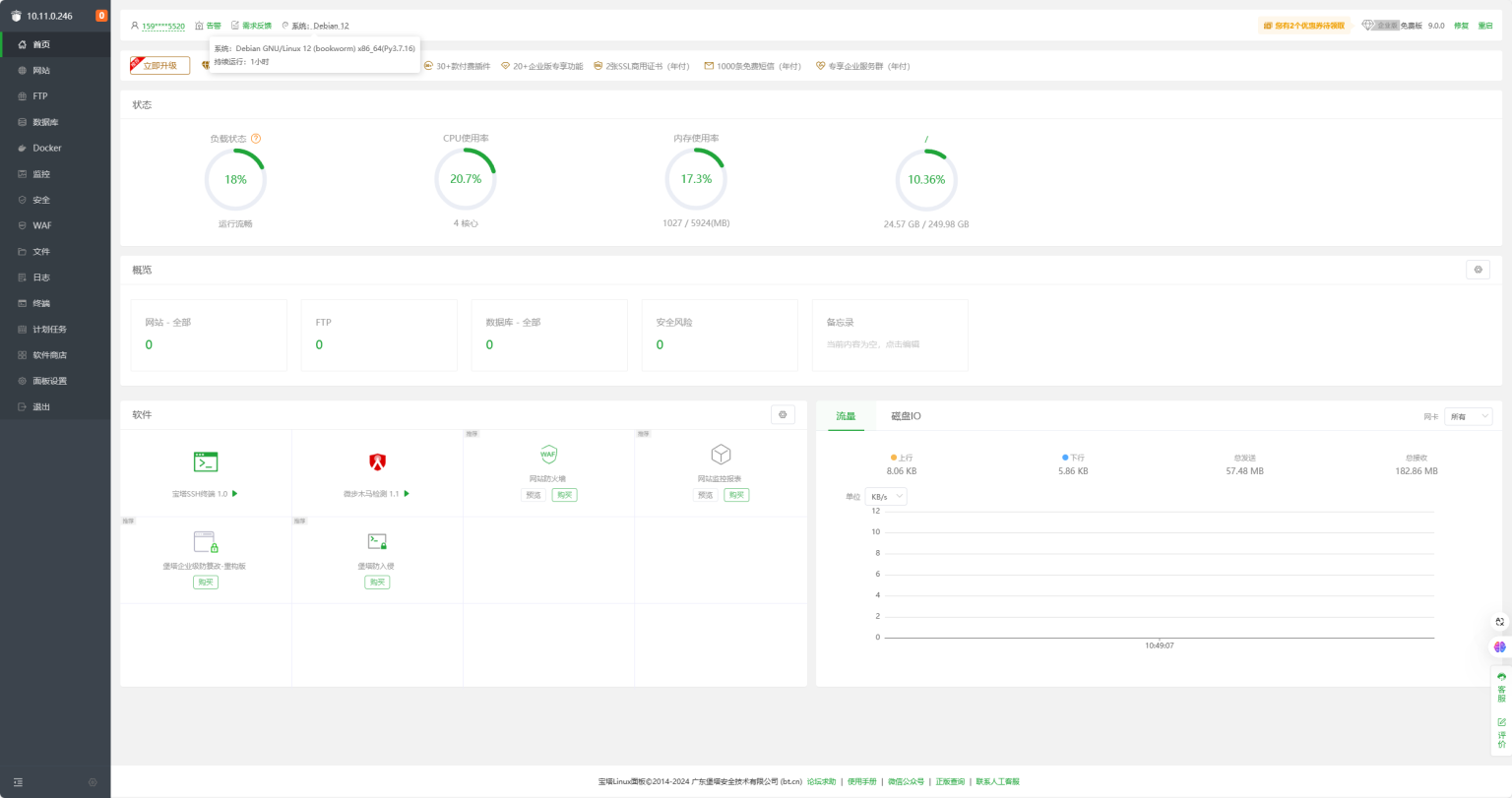Viewport: 1512px width, 798px height.
Task: Click the 网站防火墙 WAF icon
Action: tap(548, 454)
